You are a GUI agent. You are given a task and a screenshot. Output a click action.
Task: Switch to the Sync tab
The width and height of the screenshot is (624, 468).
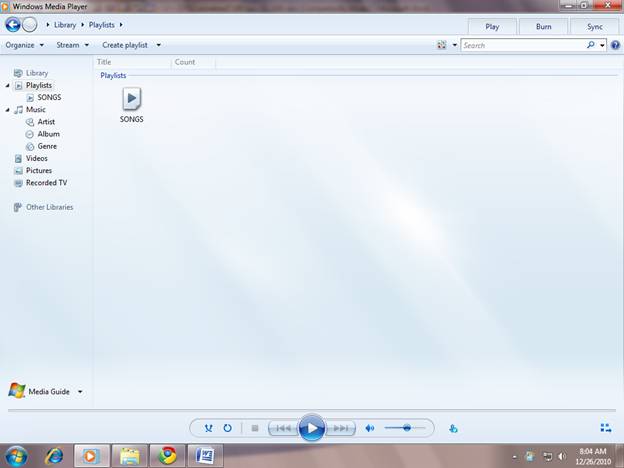[595, 27]
